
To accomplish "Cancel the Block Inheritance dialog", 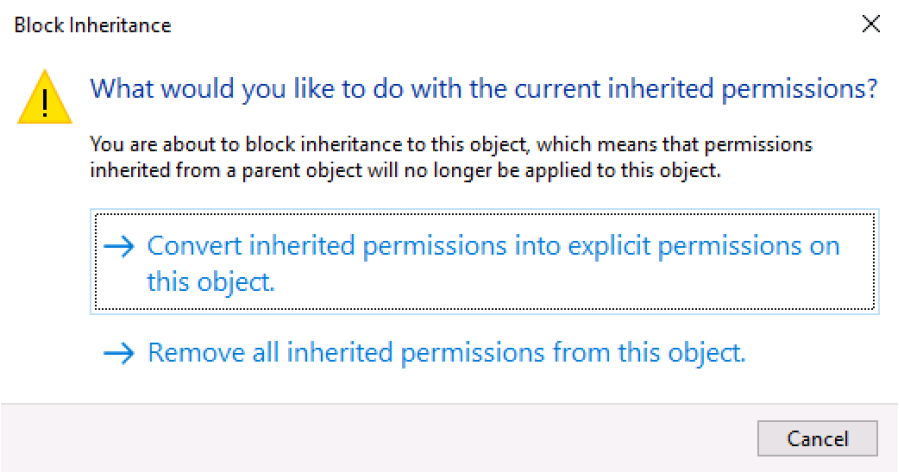I will tap(817, 439).
